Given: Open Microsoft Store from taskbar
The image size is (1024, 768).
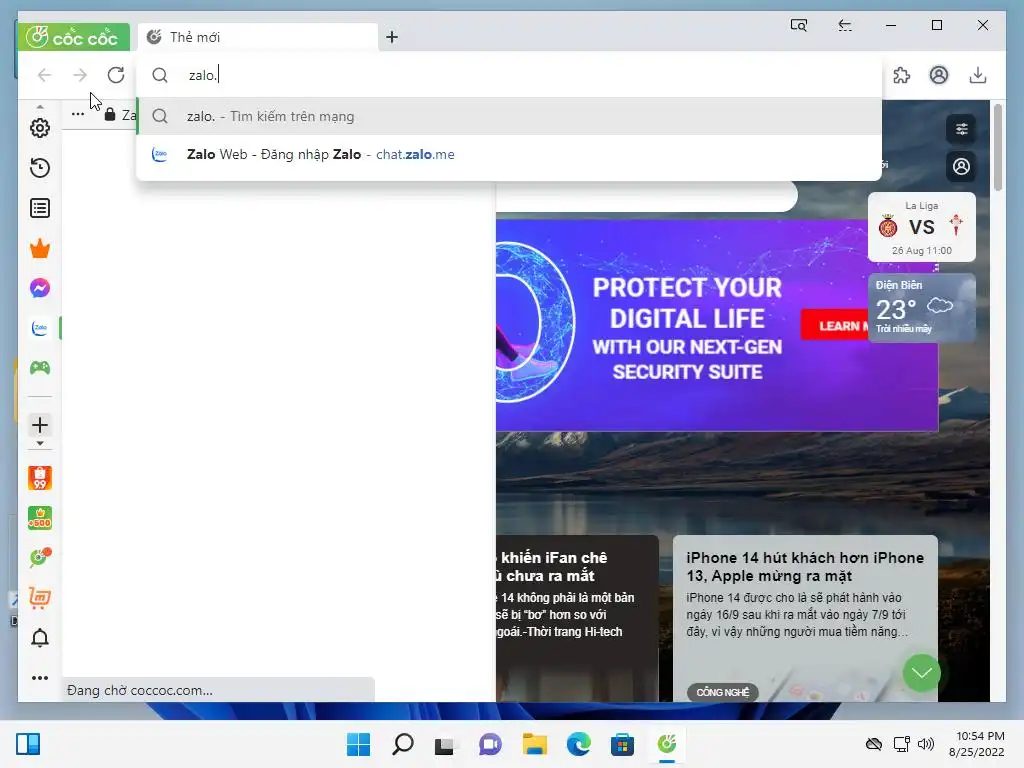Looking at the screenshot, I should coord(622,744).
